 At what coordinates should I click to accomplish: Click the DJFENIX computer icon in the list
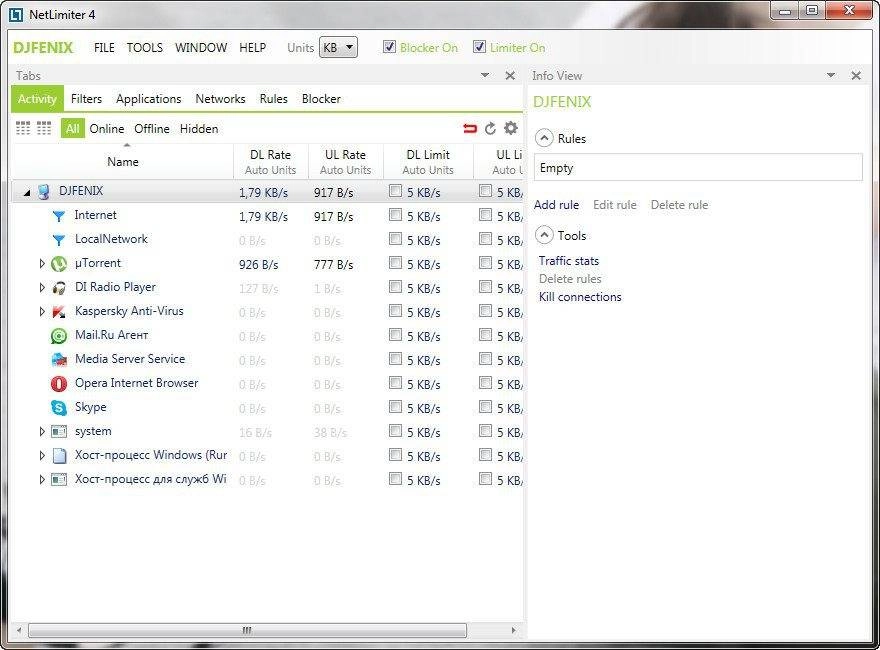pos(43,191)
